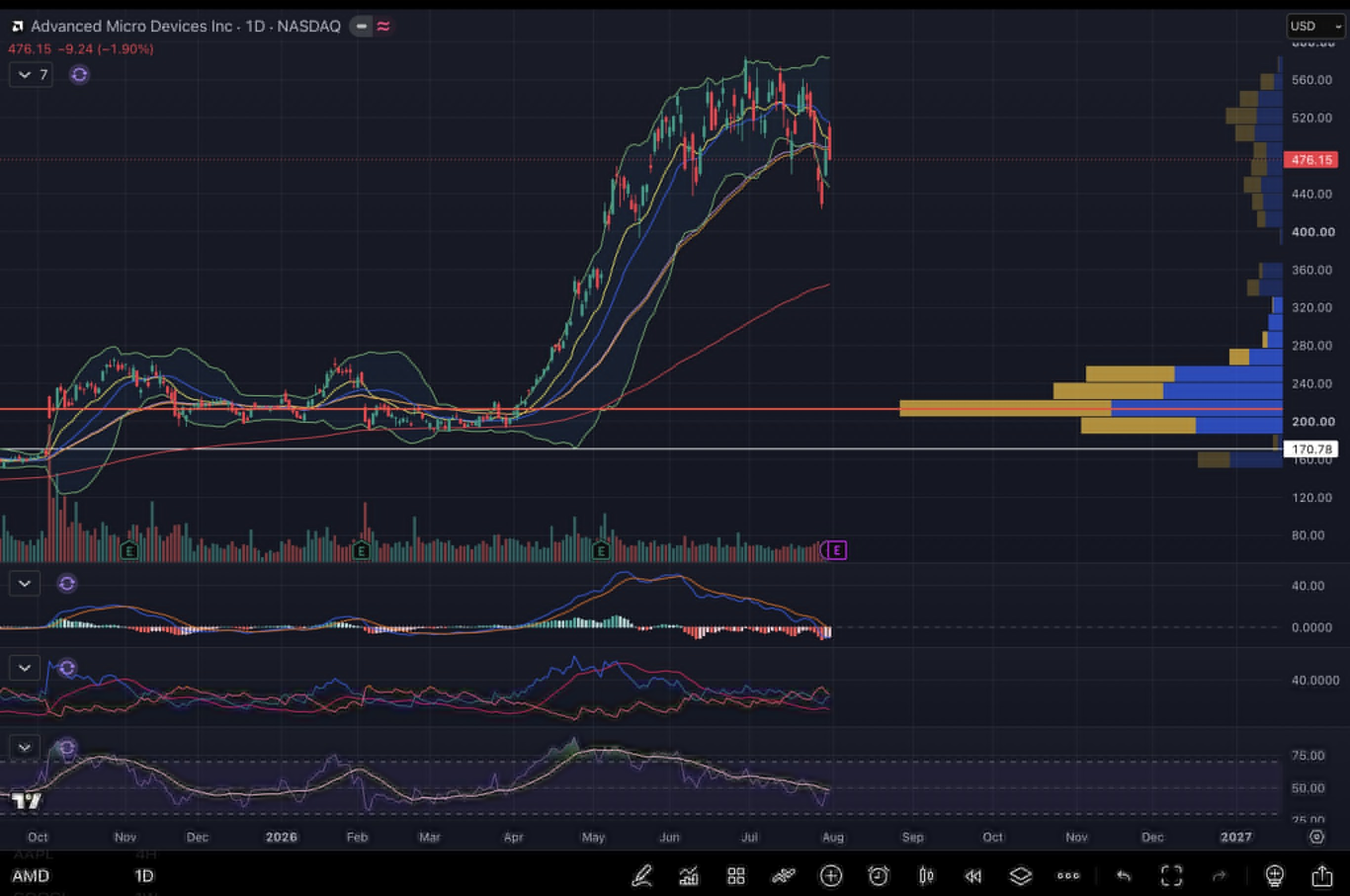Change the 1D interval in the bottom bar

[x=144, y=876]
